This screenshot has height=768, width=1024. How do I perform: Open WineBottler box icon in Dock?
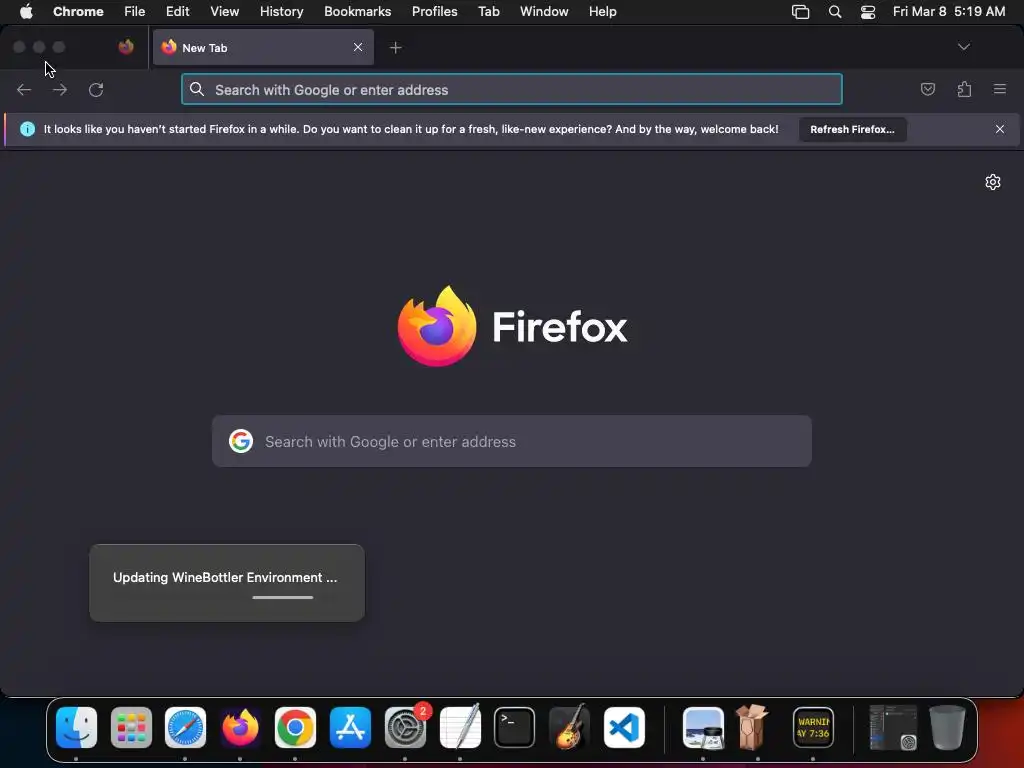point(752,726)
